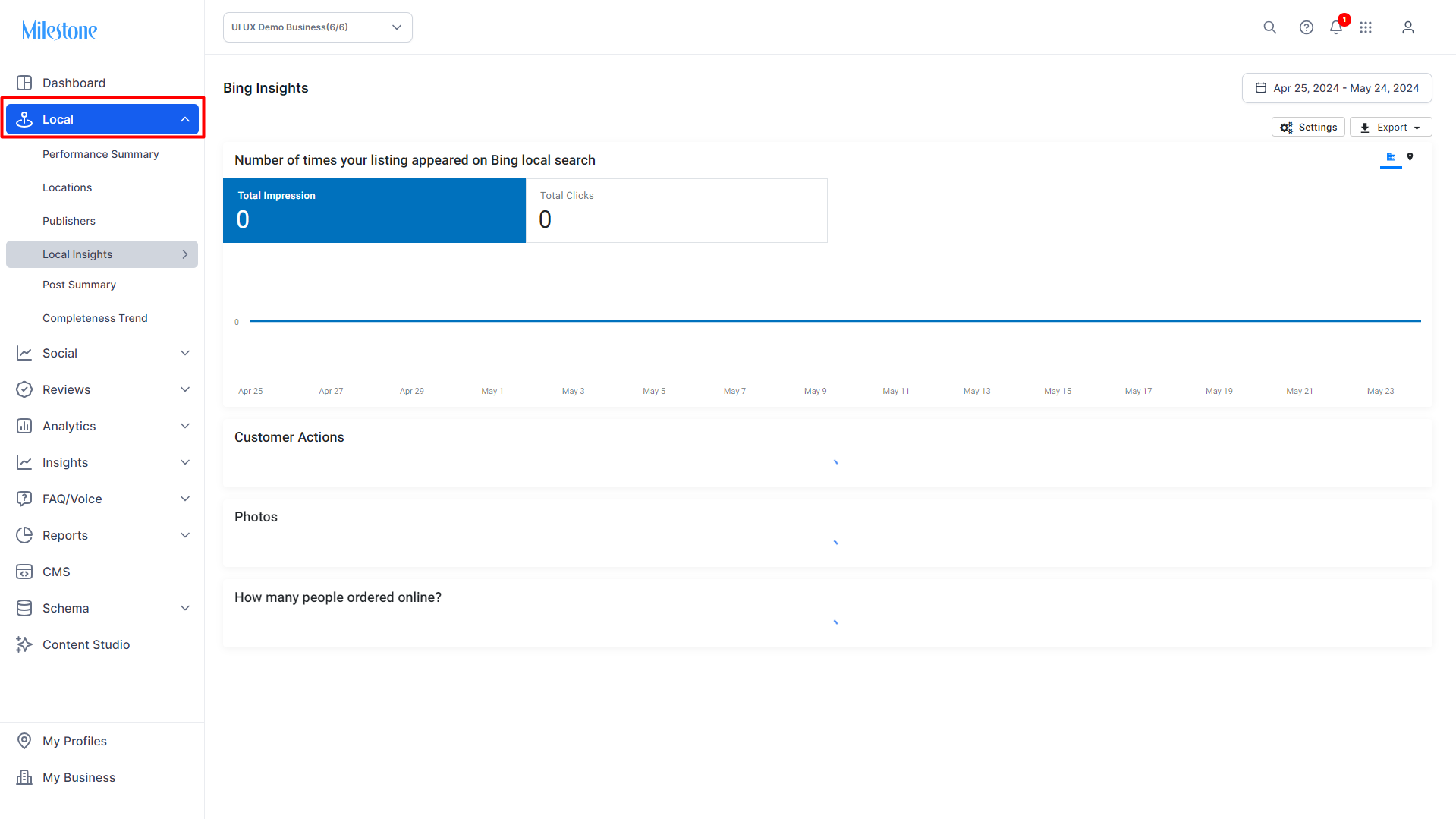
Task: Click the Social chart icon
Action: (x=24, y=353)
